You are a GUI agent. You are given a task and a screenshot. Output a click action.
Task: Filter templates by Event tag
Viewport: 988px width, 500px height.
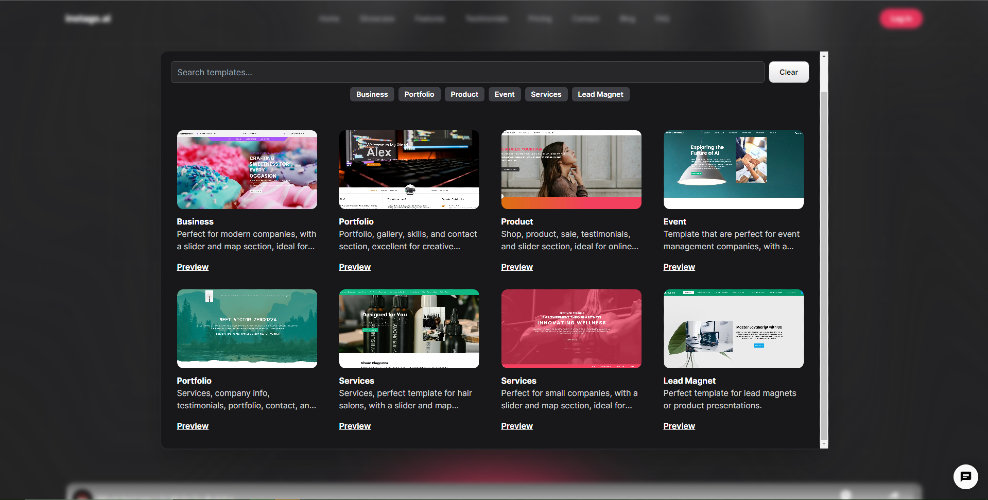click(x=504, y=94)
